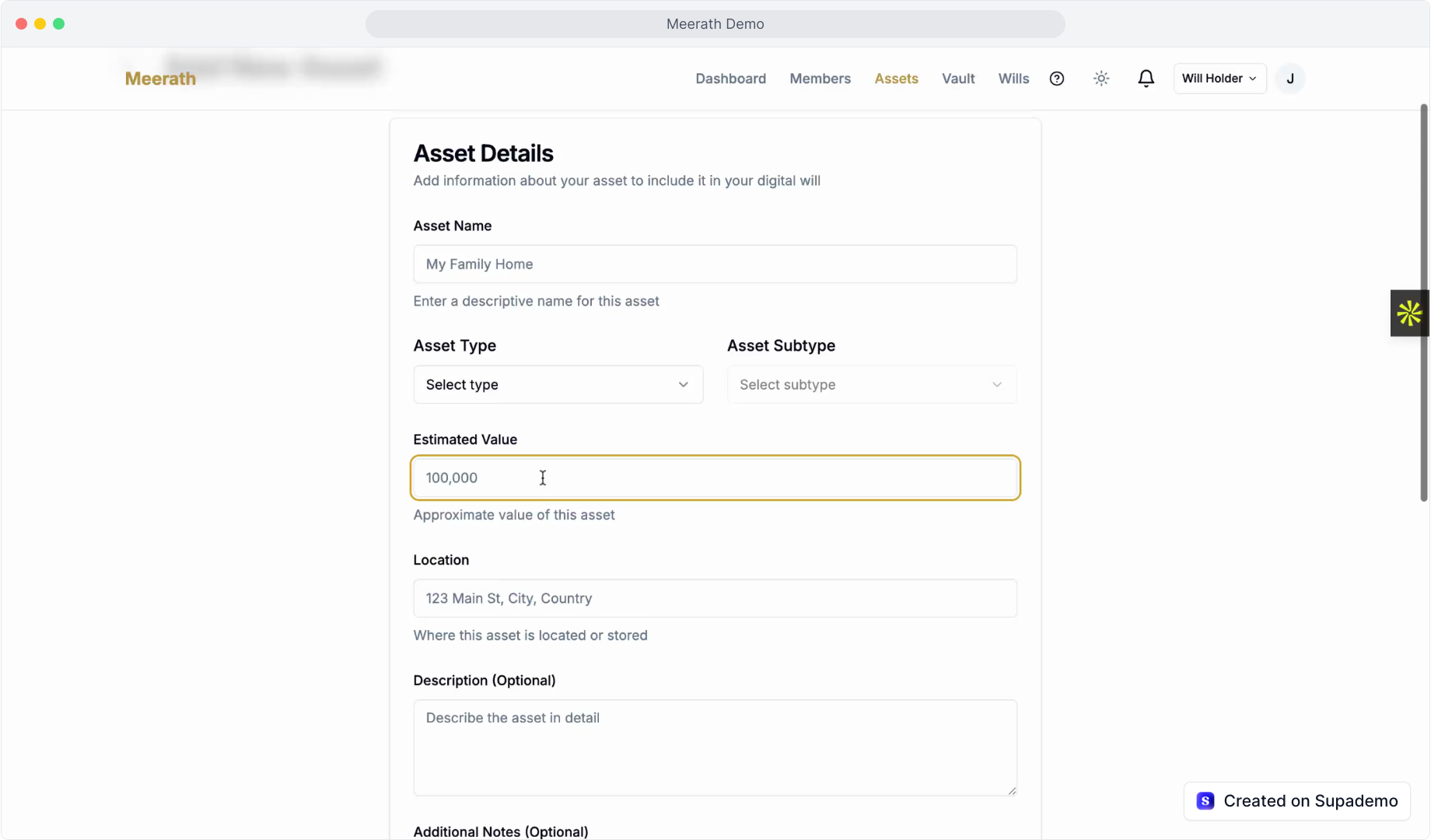Click 'Where this asset is located or stored' text

point(530,635)
